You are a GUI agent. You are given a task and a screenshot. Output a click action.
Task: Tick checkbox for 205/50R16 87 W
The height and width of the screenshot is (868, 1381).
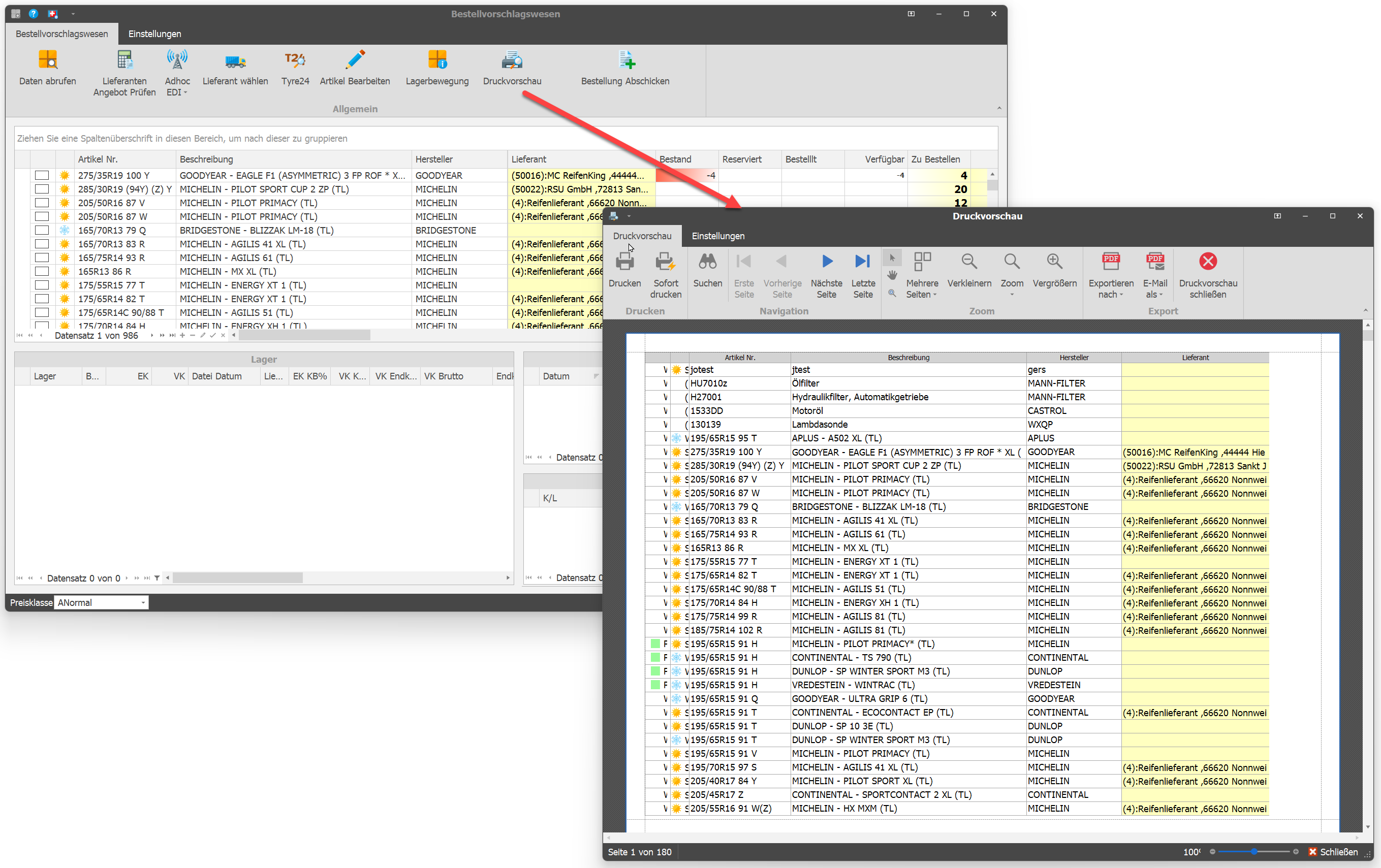click(x=42, y=217)
